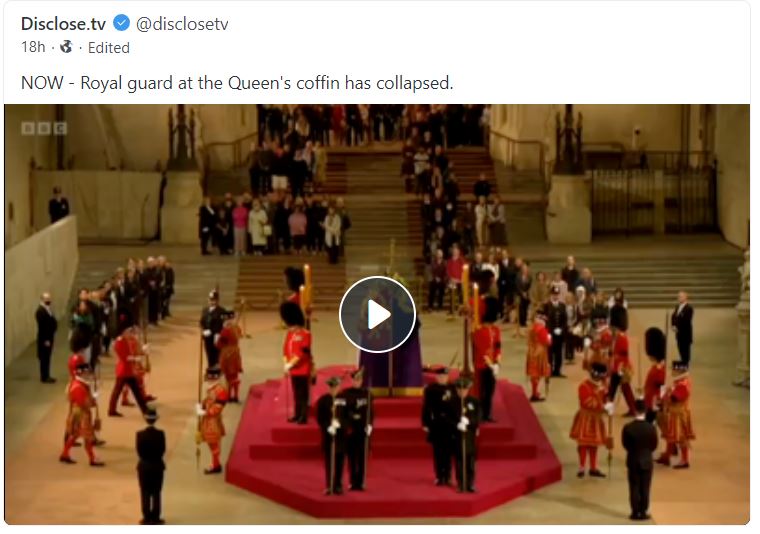Click the blue verified checkmark badge
Viewport: 760px width, 534px height.
121,23
